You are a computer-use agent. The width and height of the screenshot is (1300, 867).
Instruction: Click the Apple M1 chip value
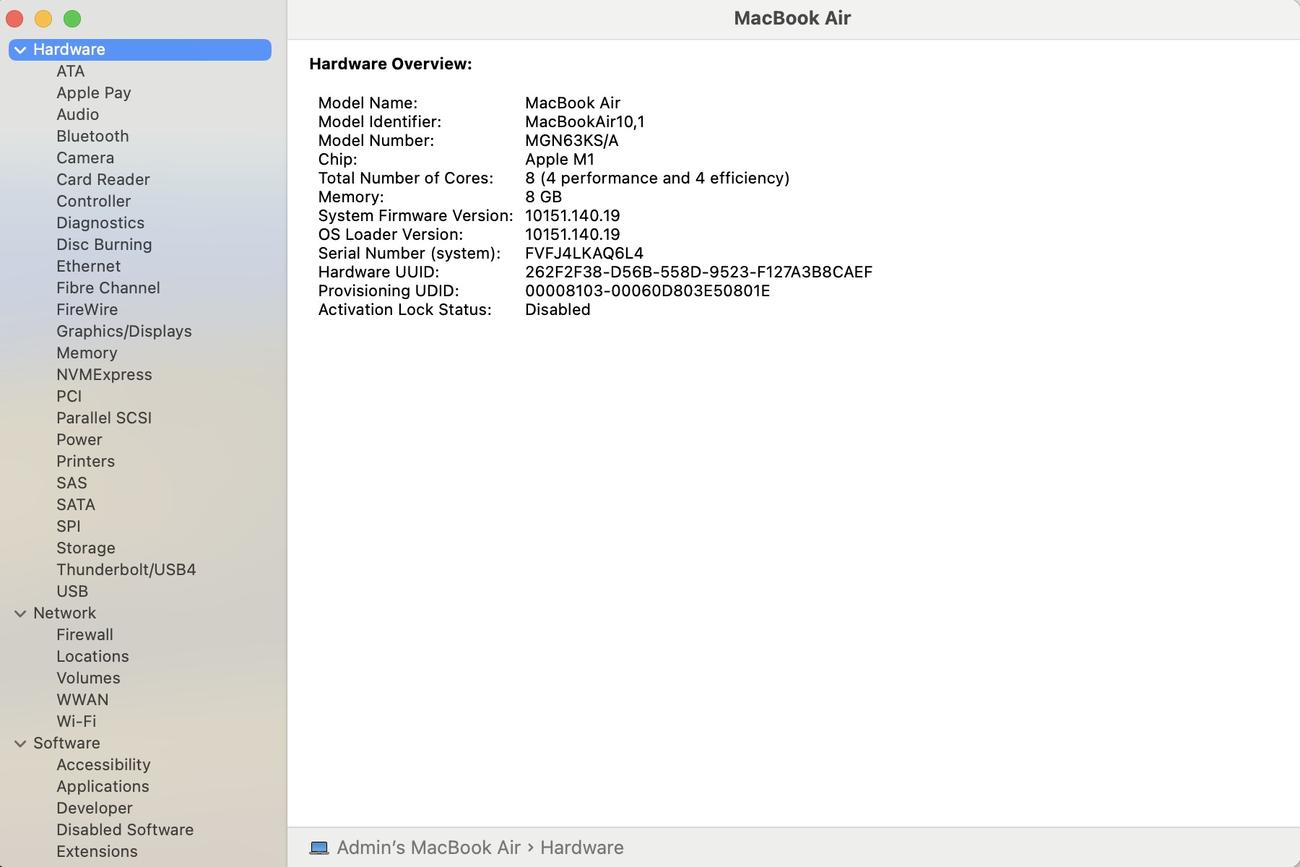pos(560,159)
